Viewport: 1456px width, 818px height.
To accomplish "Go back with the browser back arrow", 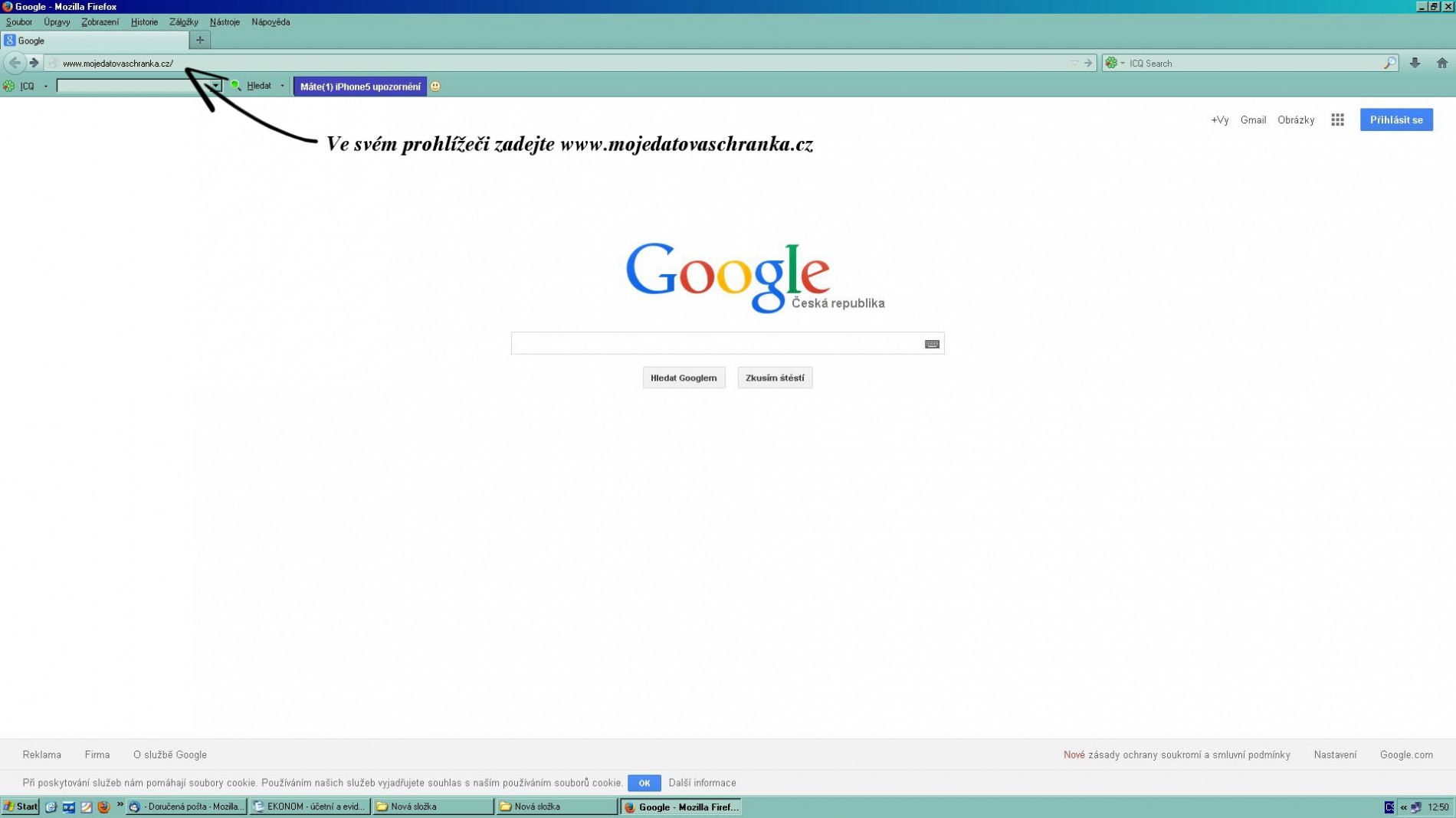I will click(x=15, y=63).
